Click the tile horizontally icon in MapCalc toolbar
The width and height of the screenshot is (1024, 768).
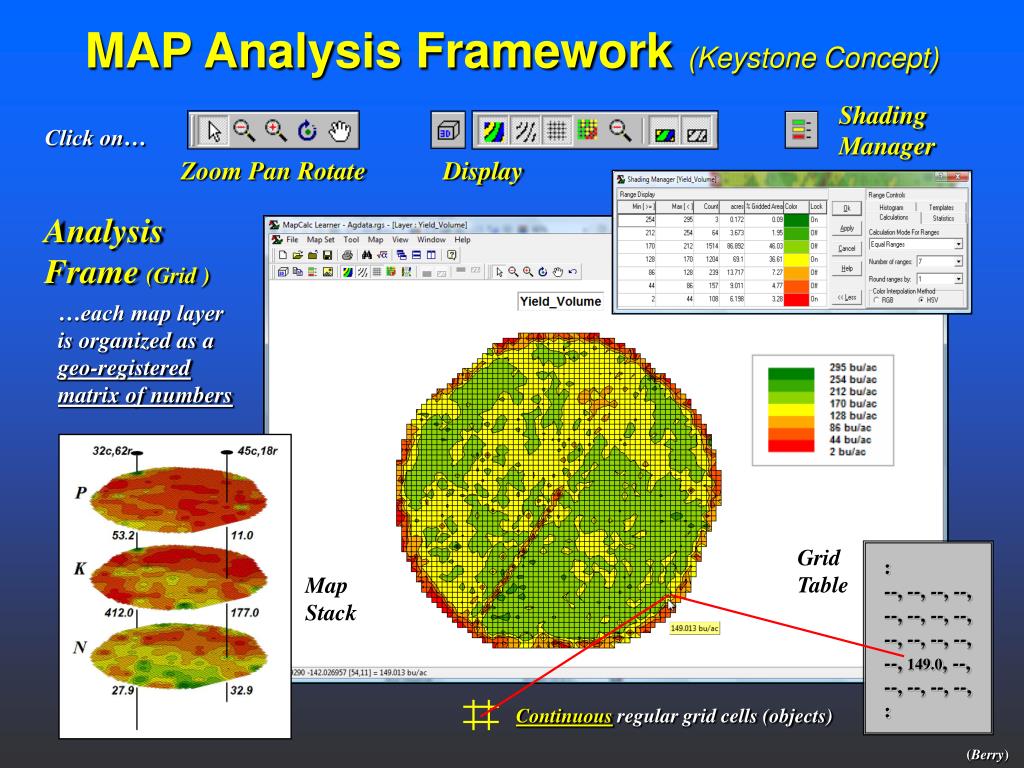click(417, 255)
